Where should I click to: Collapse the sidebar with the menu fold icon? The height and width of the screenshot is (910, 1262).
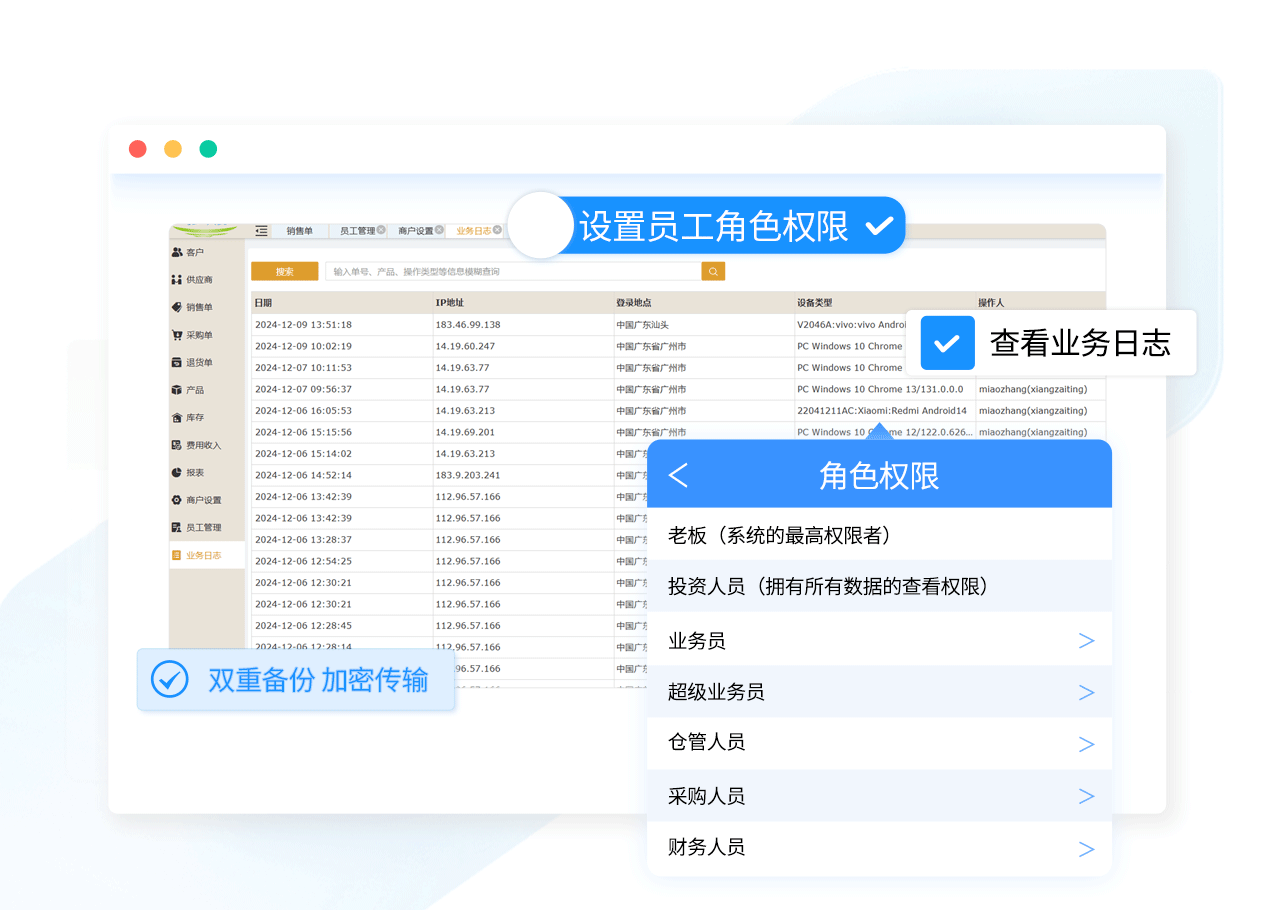click(x=261, y=231)
